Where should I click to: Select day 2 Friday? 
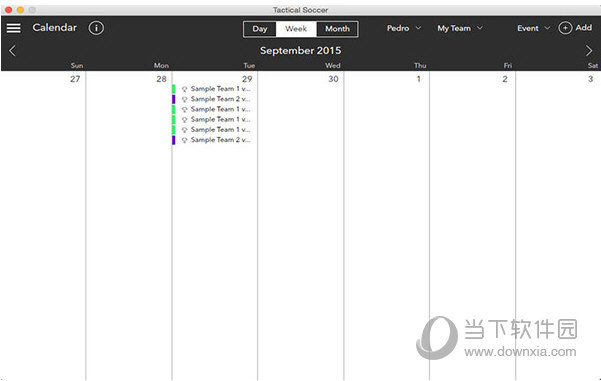coord(505,79)
